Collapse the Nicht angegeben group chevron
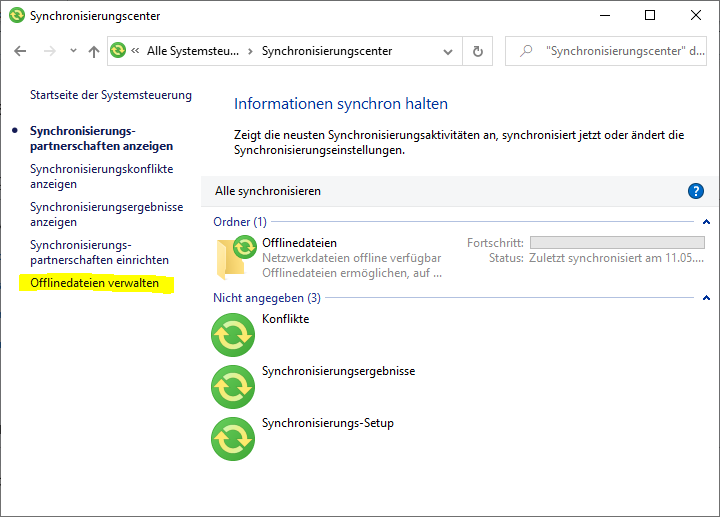Viewport: 720px width, 517px height. [x=706, y=298]
